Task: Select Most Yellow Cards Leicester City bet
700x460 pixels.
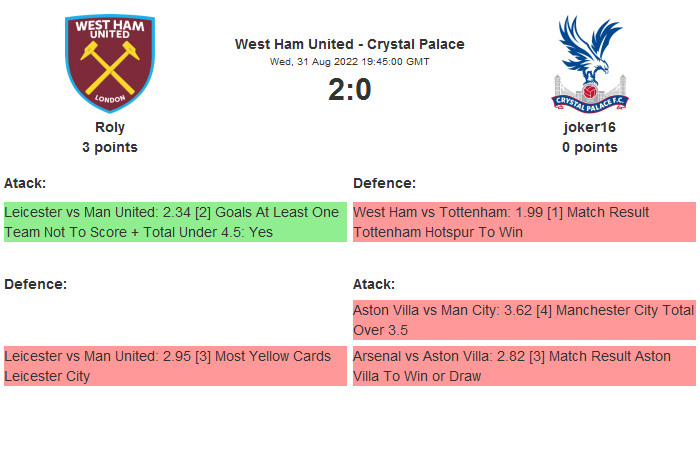Action: (x=174, y=366)
